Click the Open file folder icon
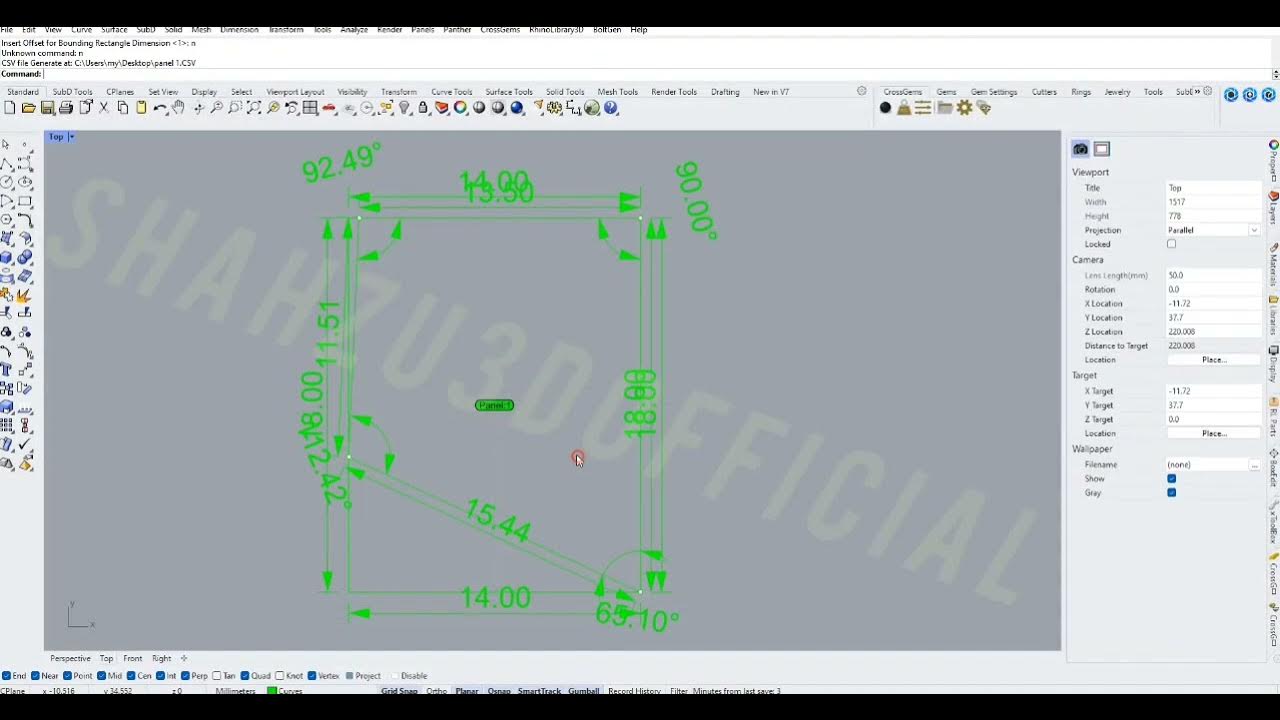 28,108
